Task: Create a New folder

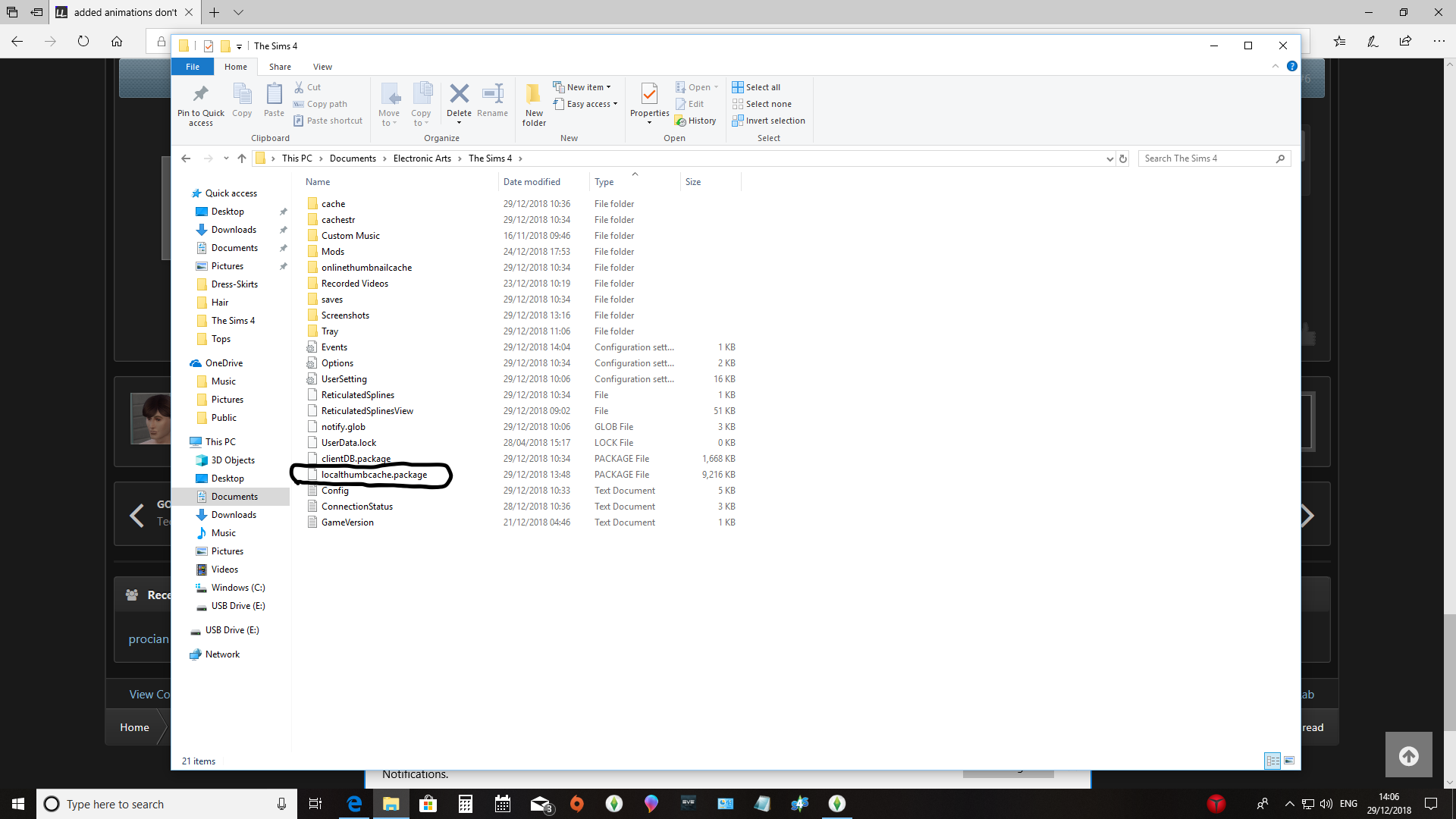Action: tap(534, 105)
